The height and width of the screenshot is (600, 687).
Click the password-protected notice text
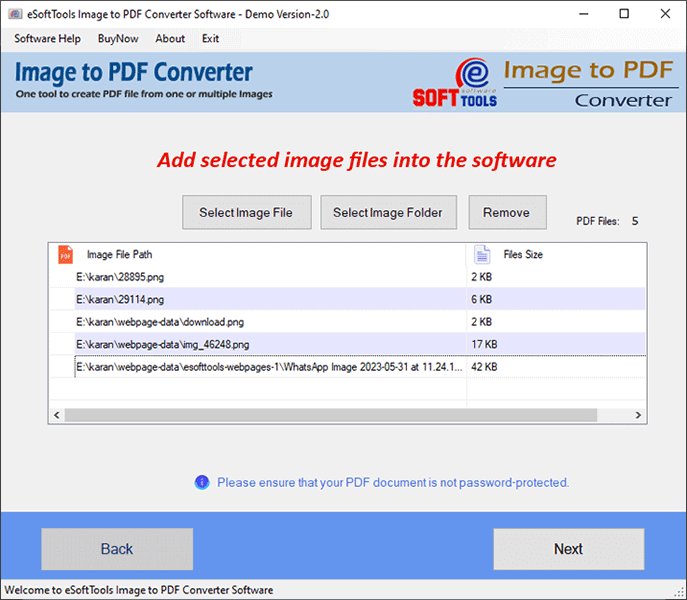coord(393,483)
